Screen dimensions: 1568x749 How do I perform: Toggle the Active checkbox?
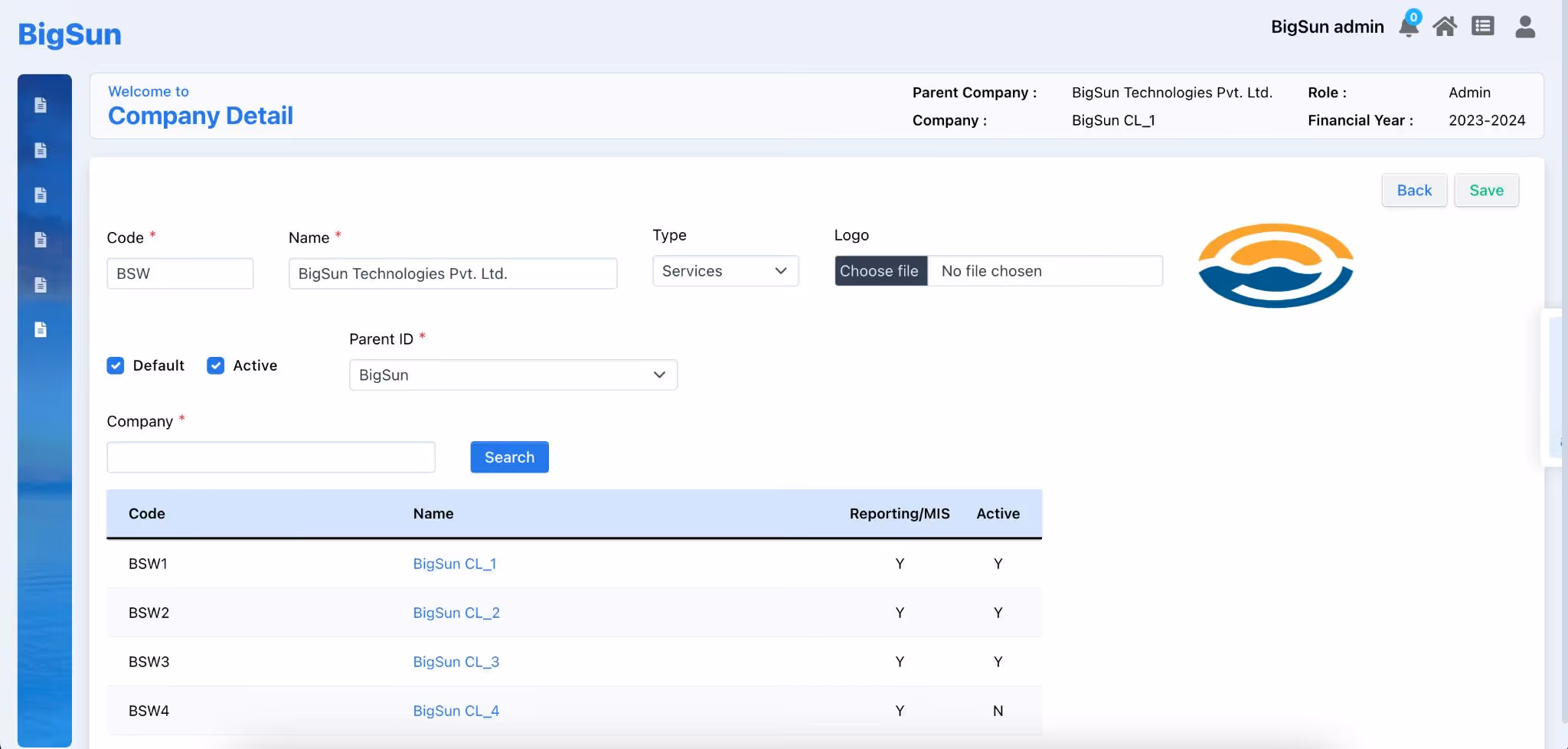[x=216, y=365]
